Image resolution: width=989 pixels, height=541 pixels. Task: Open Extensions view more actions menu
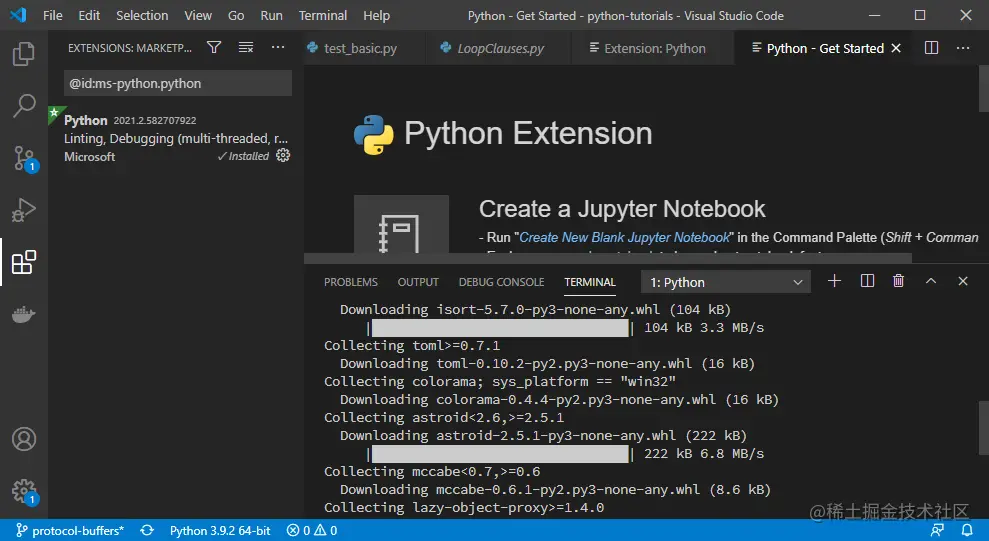tap(278, 47)
